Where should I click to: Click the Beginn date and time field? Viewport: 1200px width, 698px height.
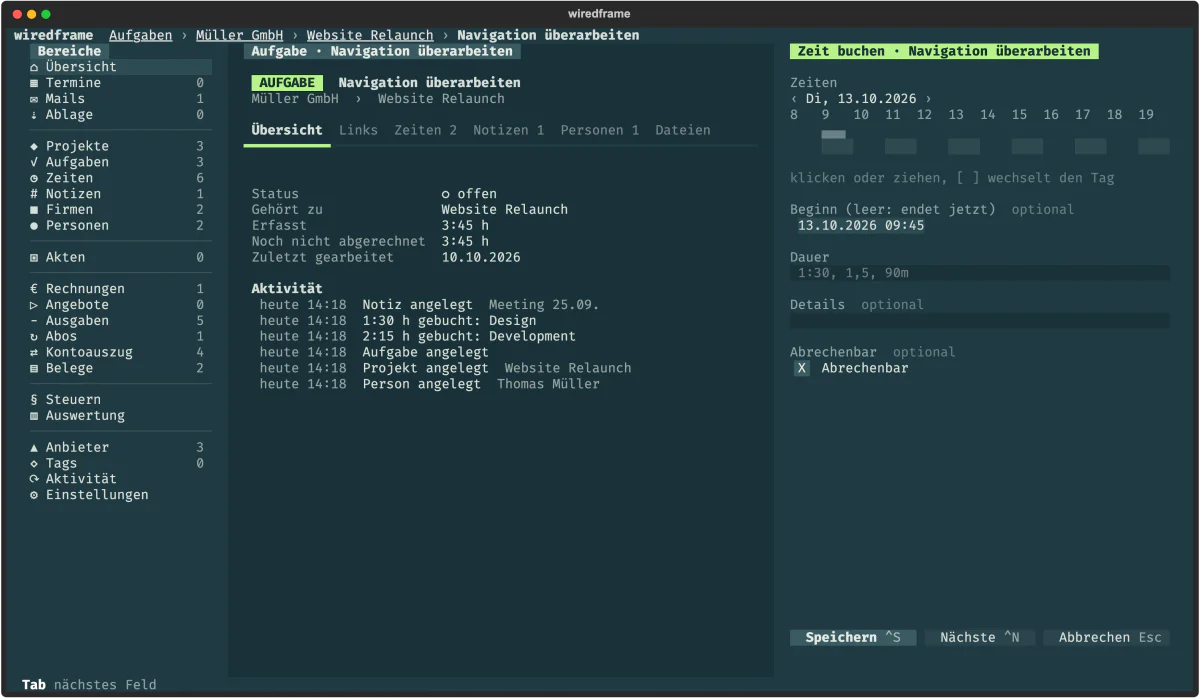pyautogui.click(x=861, y=226)
